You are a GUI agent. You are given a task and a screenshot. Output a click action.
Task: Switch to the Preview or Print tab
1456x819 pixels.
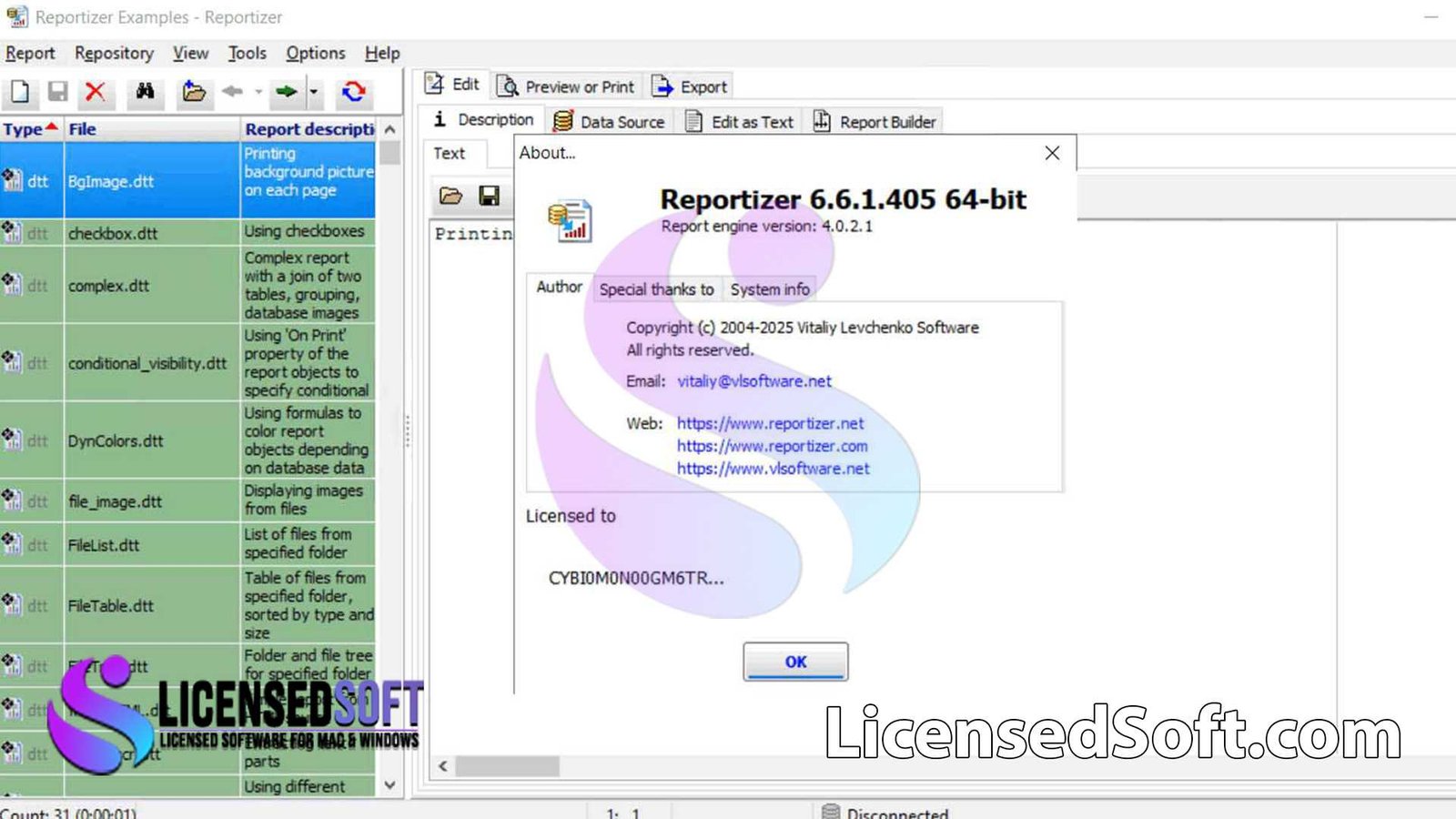567,86
